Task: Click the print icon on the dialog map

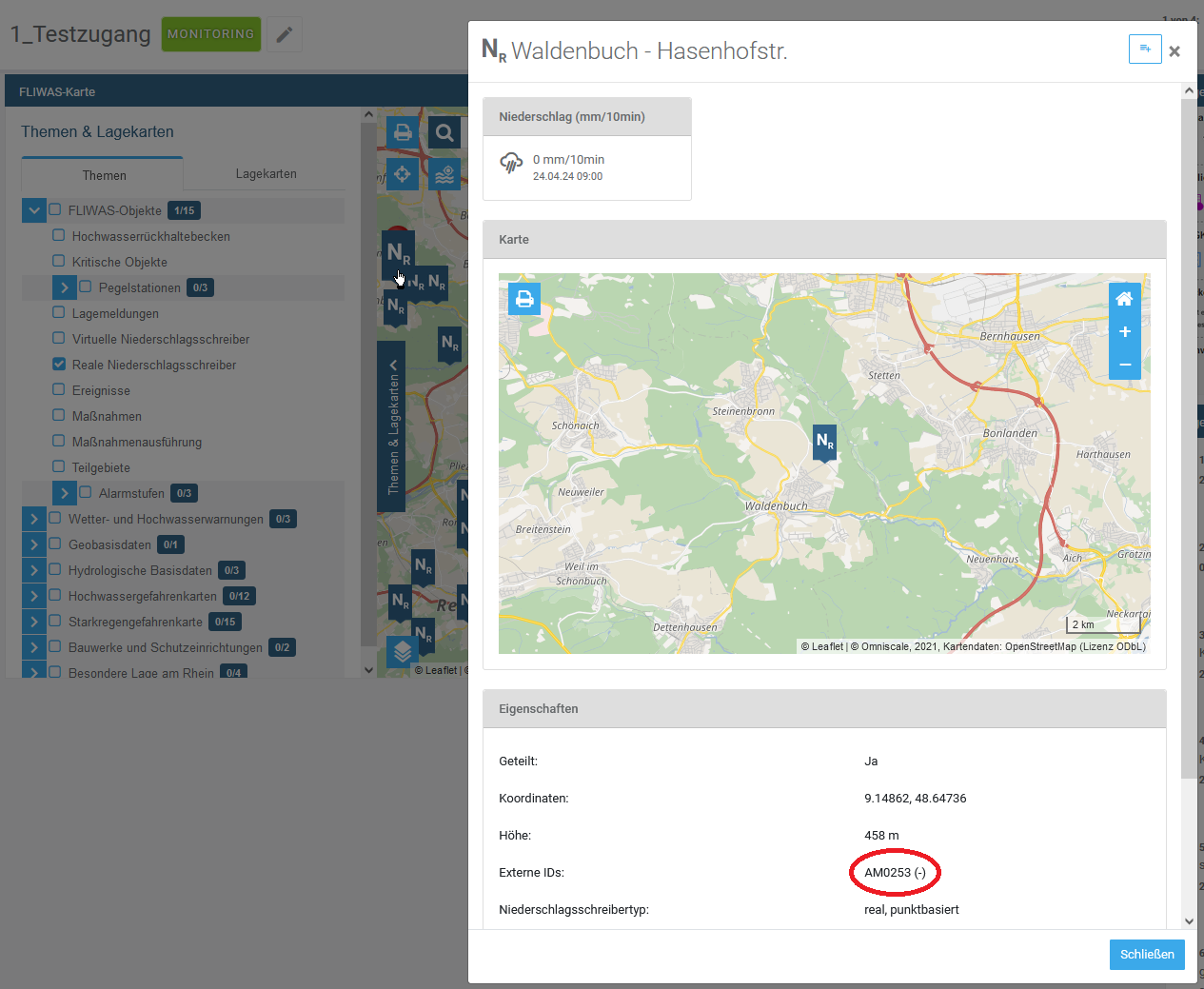Action: click(x=524, y=299)
